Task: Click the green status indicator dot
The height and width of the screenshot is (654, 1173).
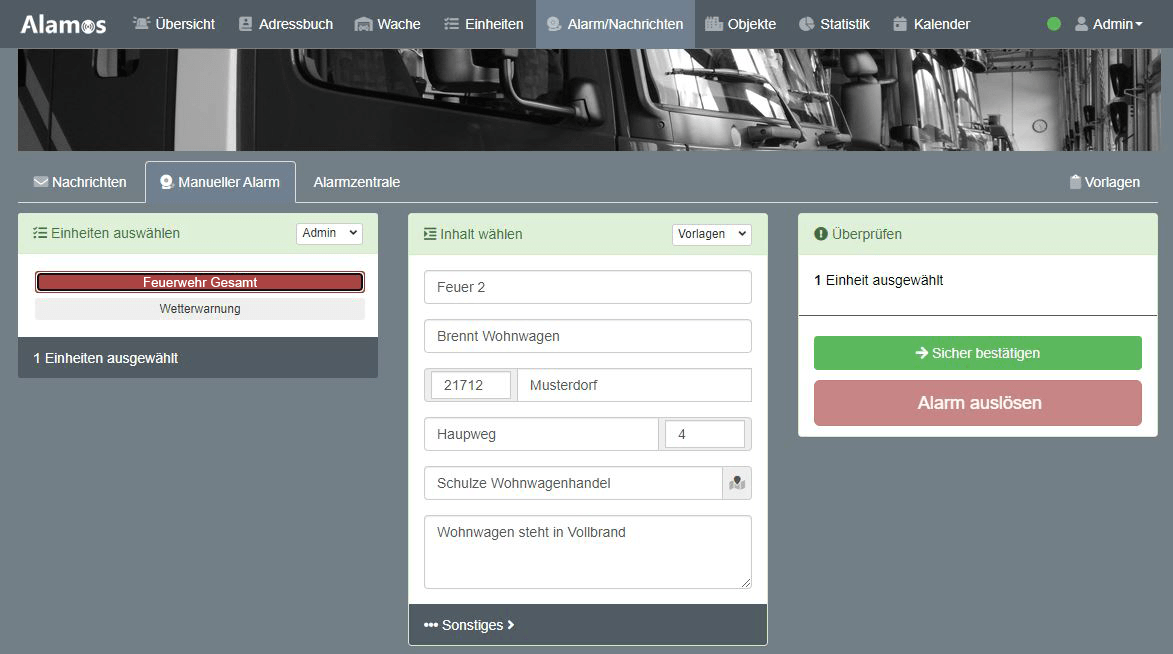Action: (1053, 24)
